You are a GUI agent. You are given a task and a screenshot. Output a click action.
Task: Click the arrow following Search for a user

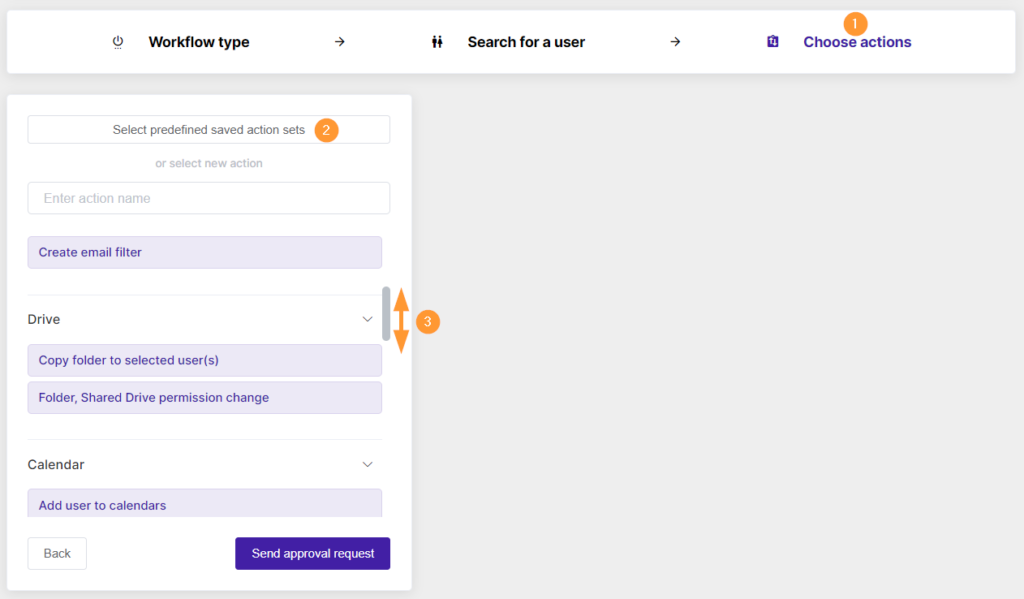coord(676,42)
